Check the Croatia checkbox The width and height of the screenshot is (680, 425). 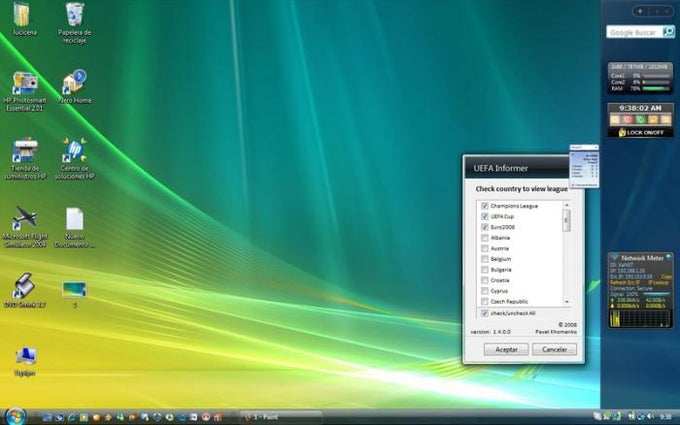(485, 280)
